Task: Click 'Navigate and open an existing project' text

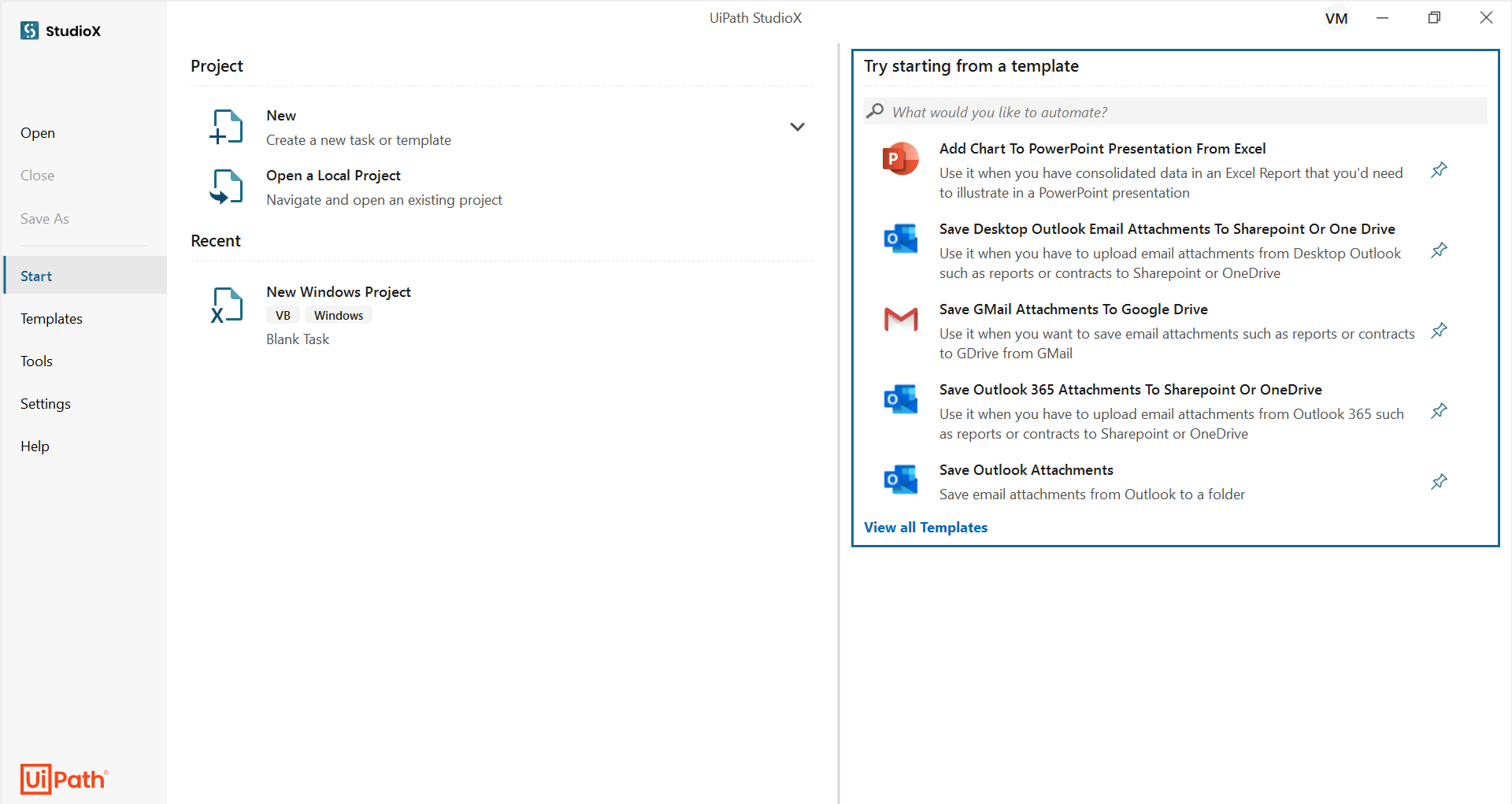Action: tap(384, 200)
